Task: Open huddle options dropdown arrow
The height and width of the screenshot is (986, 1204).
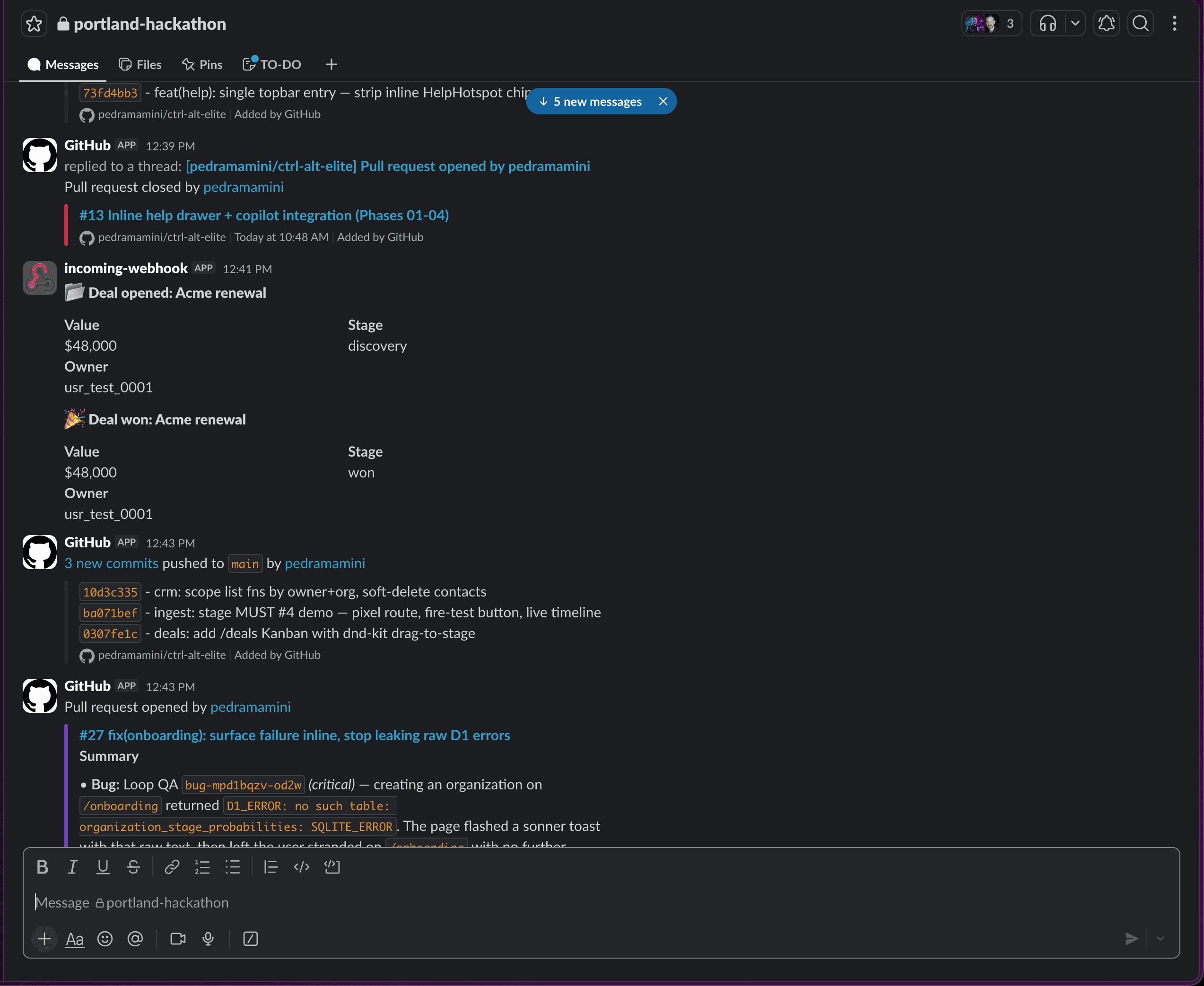Action: 1075,23
